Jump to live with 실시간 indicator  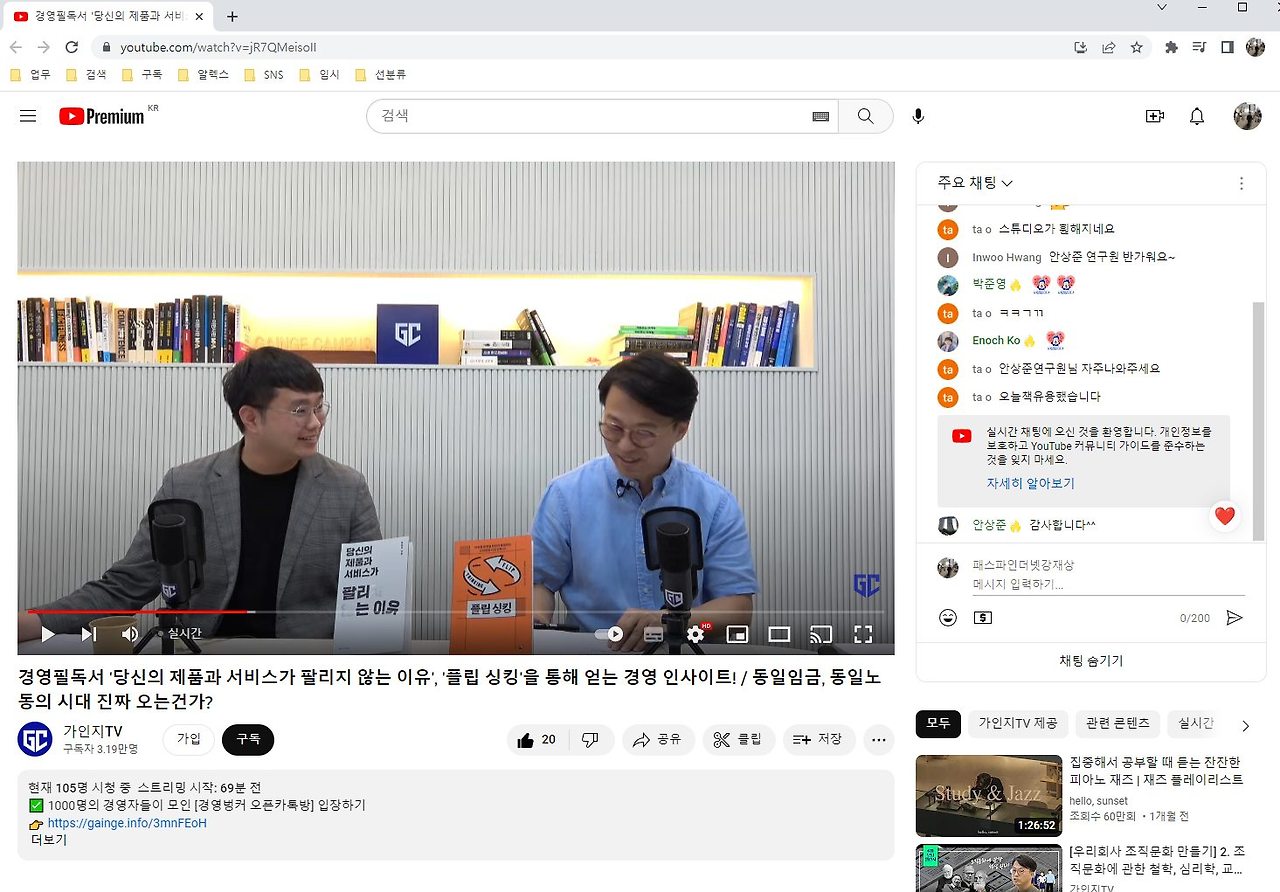(180, 633)
